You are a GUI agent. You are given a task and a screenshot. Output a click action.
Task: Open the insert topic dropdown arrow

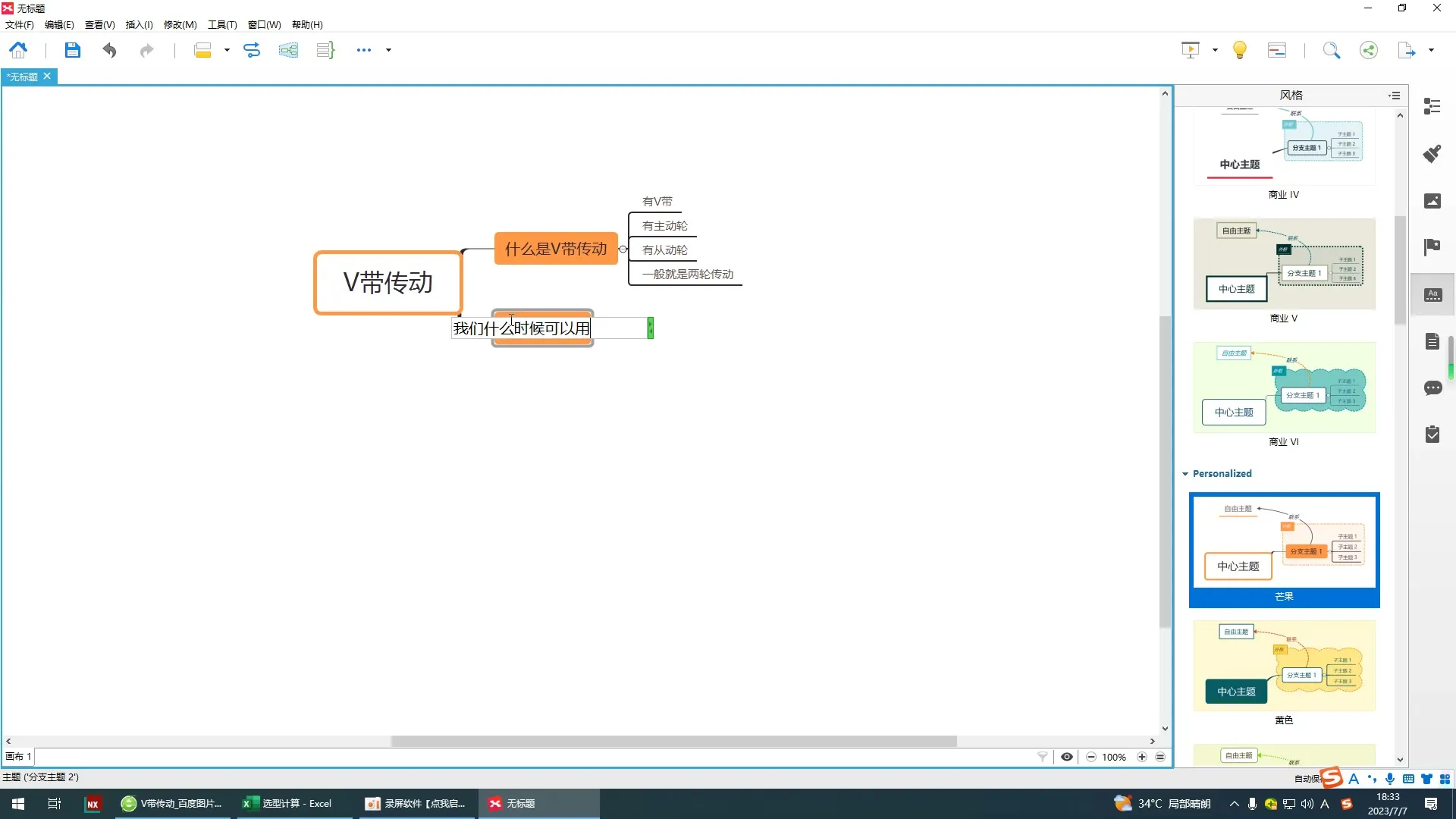point(227,50)
